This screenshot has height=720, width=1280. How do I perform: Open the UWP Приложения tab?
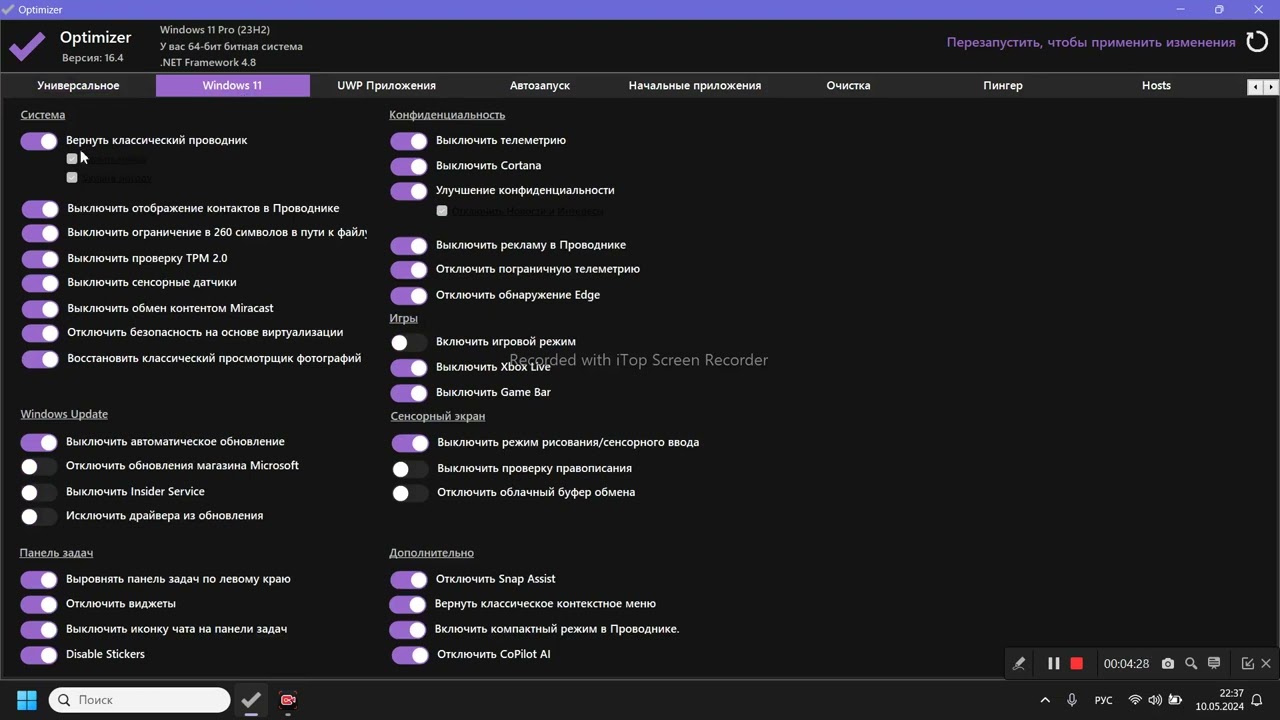point(386,86)
